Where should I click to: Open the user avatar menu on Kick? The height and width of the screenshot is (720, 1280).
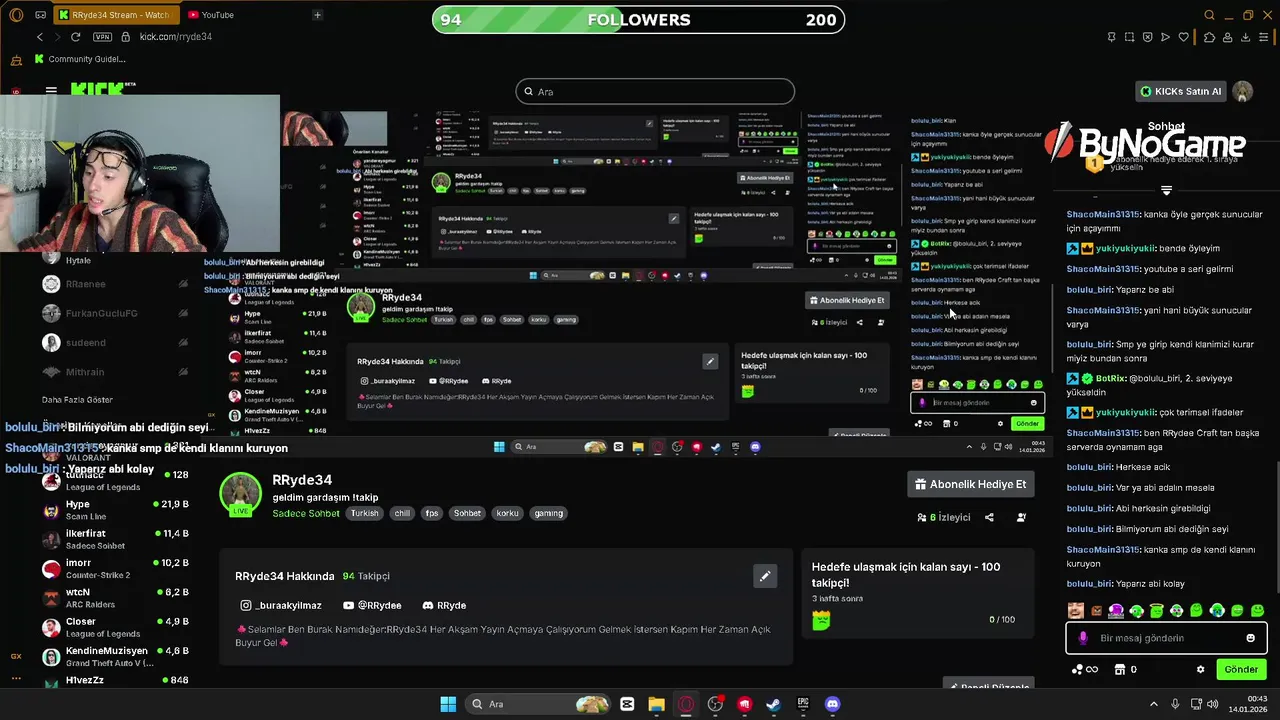(1243, 91)
